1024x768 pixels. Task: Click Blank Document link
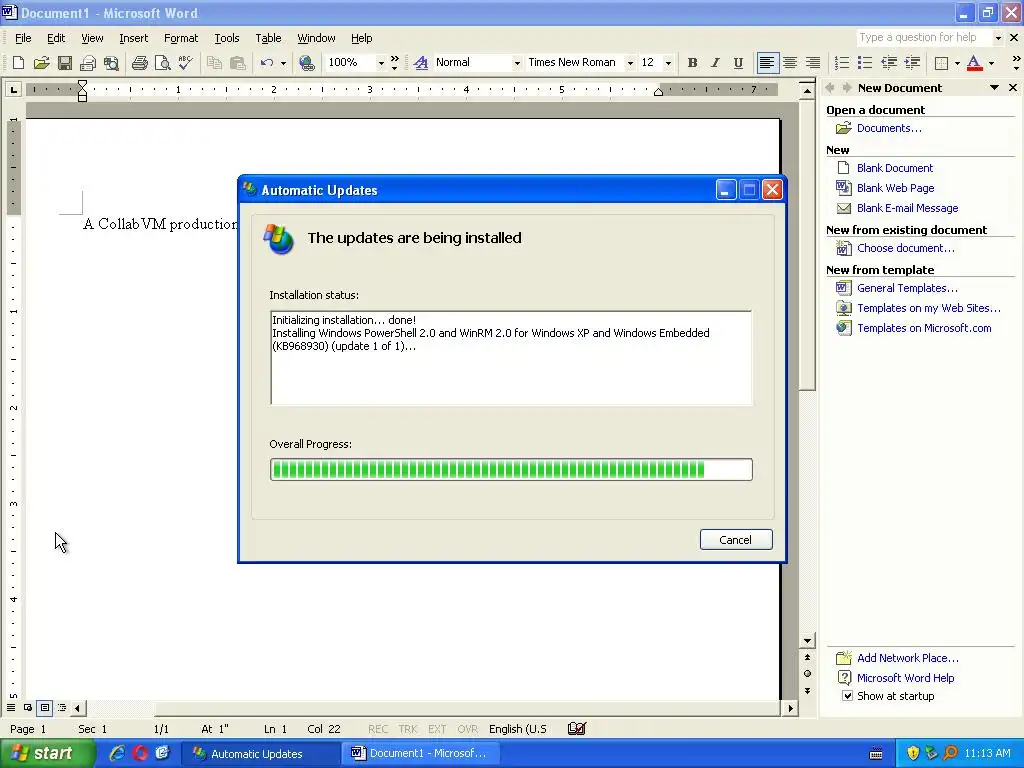[895, 168]
